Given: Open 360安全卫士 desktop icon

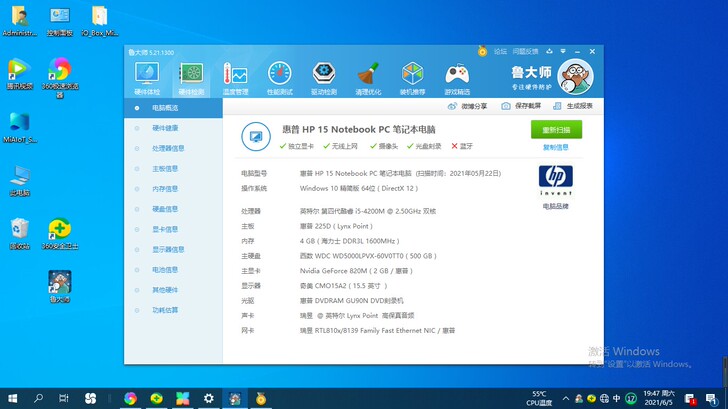Looking at the screenshot, I should pos(60,234).
